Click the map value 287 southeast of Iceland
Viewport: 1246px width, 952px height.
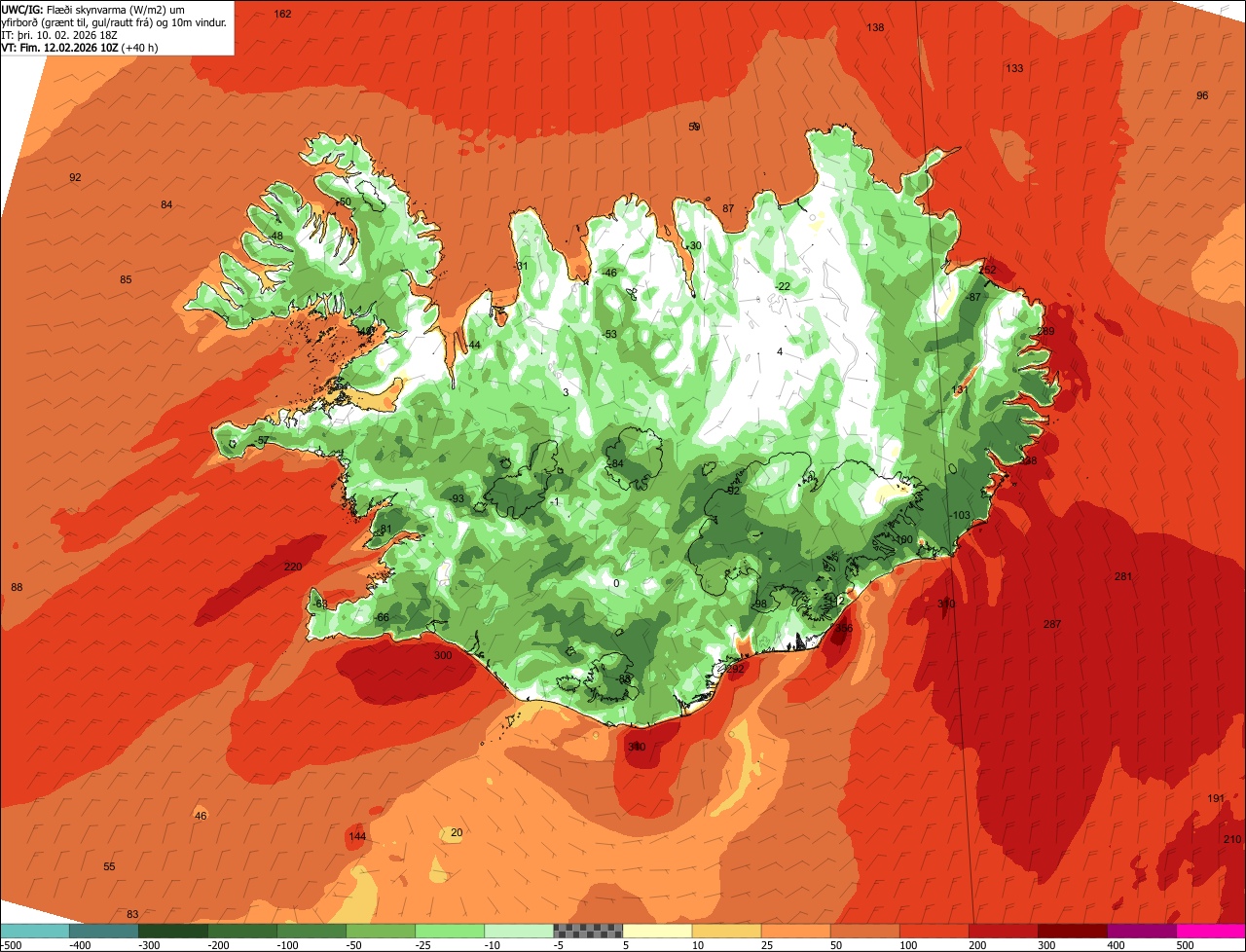tap(1051, 624)
